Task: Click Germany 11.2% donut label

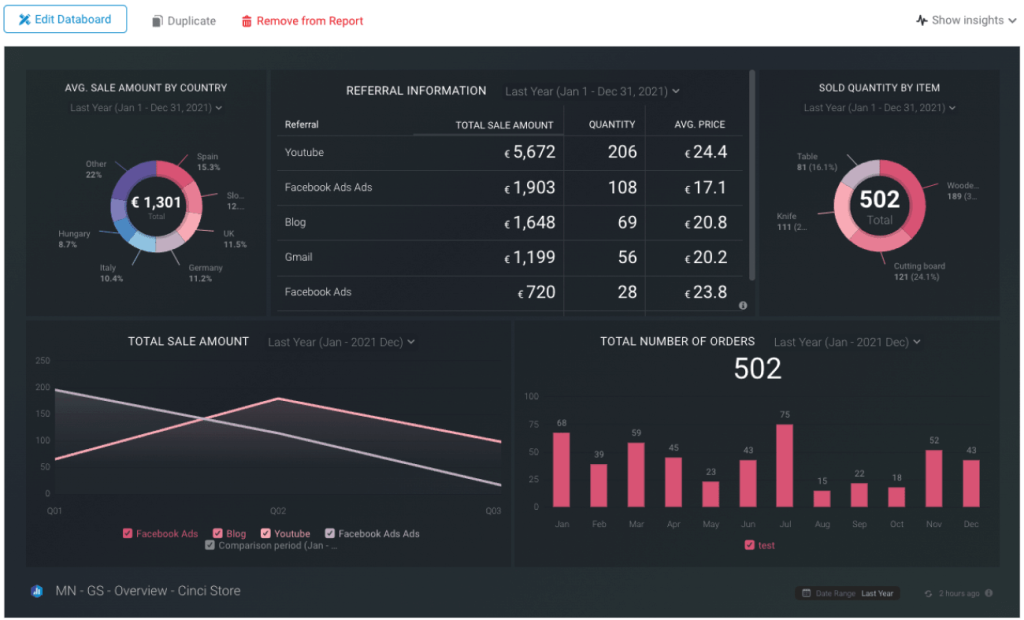Action: (205, 273)
